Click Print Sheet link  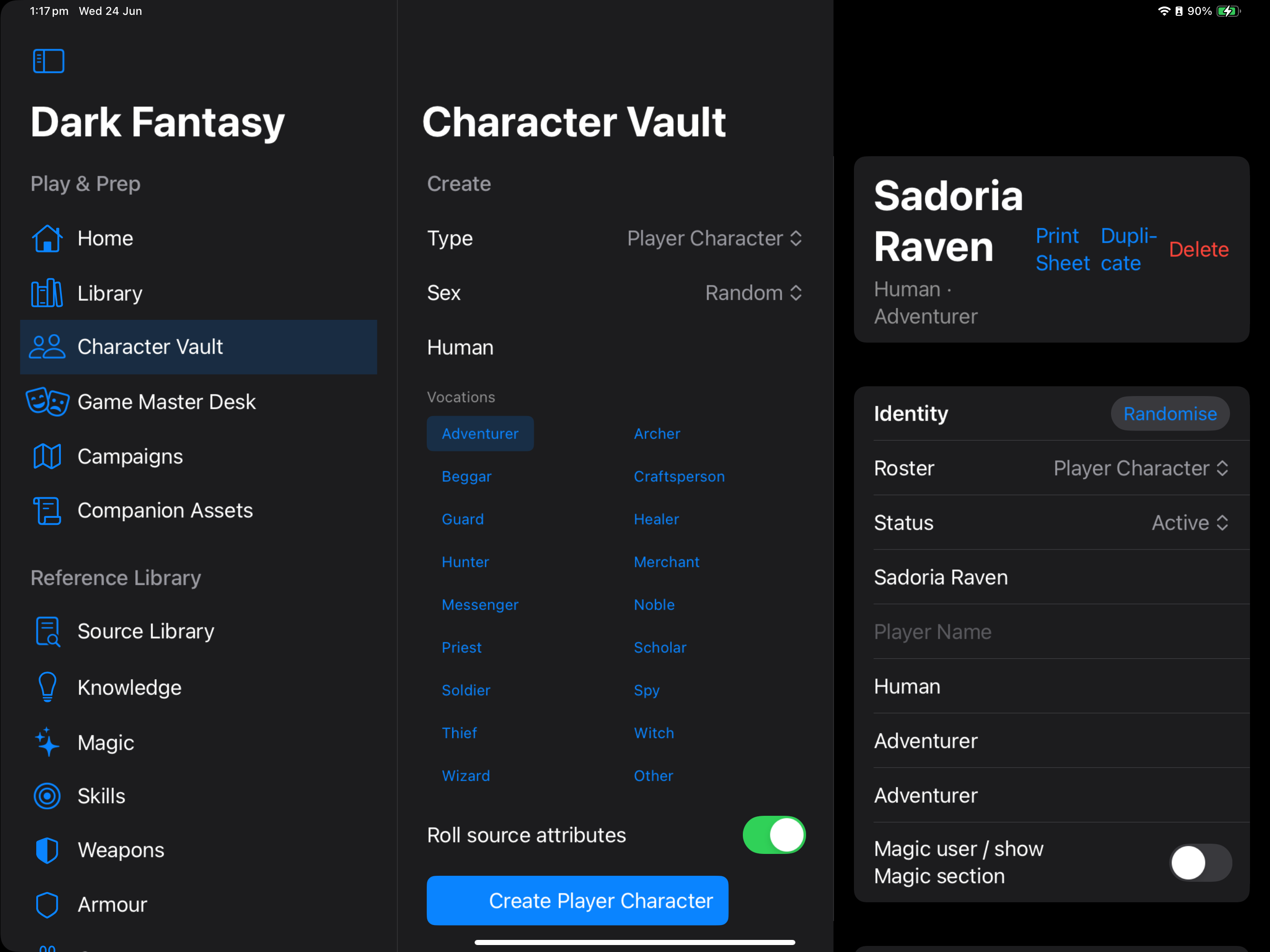coord(1062,249)
